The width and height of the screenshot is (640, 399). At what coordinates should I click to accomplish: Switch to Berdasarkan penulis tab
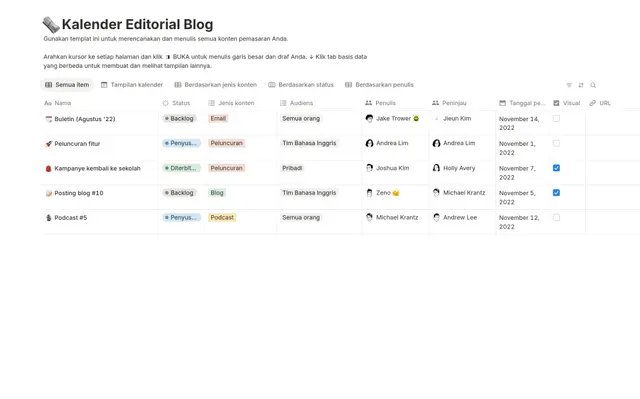click(379, 85)
